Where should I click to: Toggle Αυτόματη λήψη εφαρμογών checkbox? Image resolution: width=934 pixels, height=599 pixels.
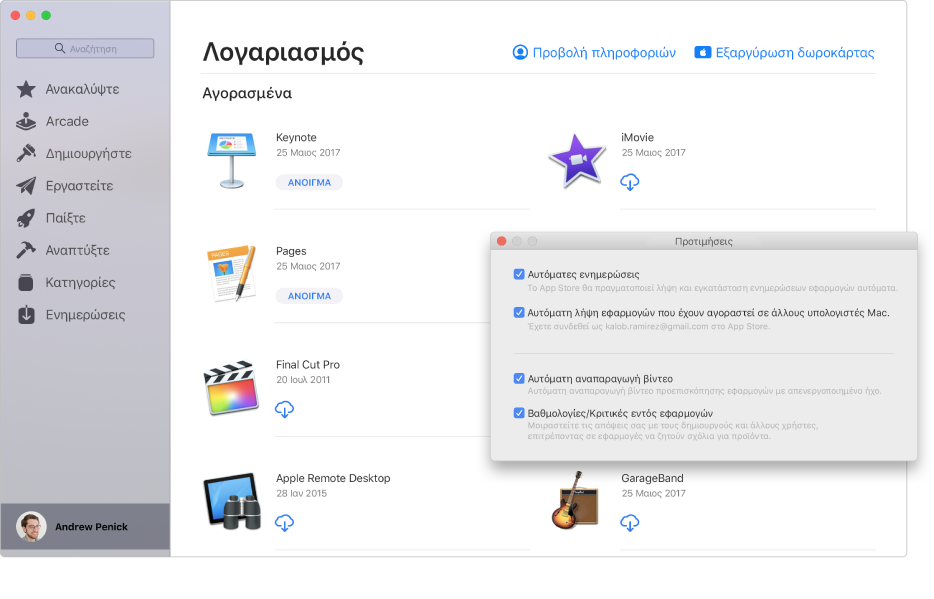click(x=519, y=312)
